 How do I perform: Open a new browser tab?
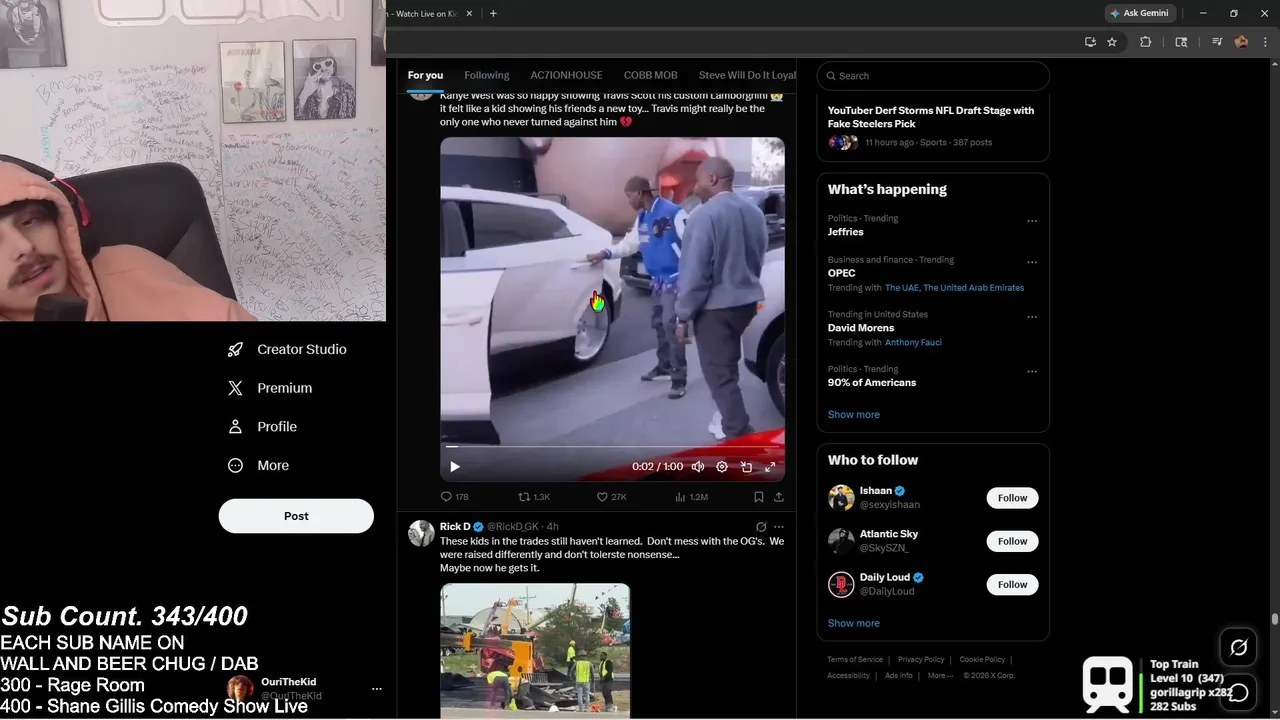point(493,13)
